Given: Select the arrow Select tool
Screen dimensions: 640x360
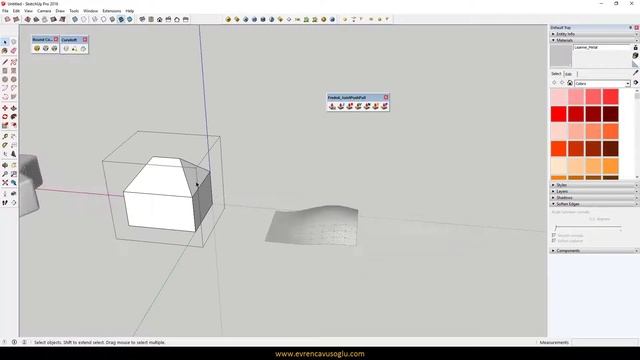Looking at the screenshot, I should point(5,42).
